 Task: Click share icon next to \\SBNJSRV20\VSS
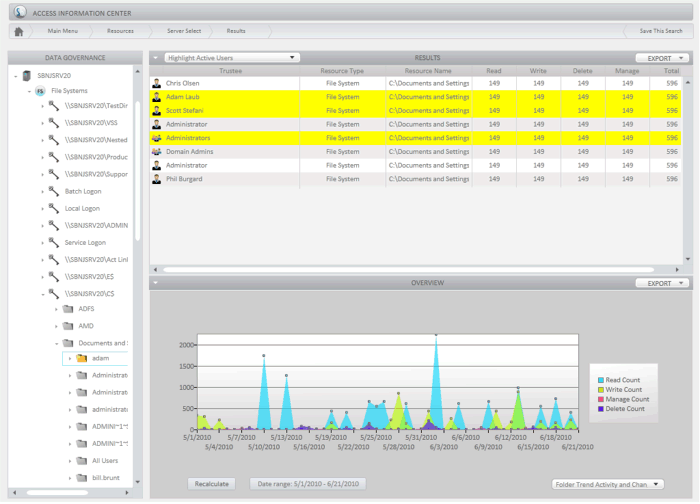pyautogui.click(x=54, y=123)
